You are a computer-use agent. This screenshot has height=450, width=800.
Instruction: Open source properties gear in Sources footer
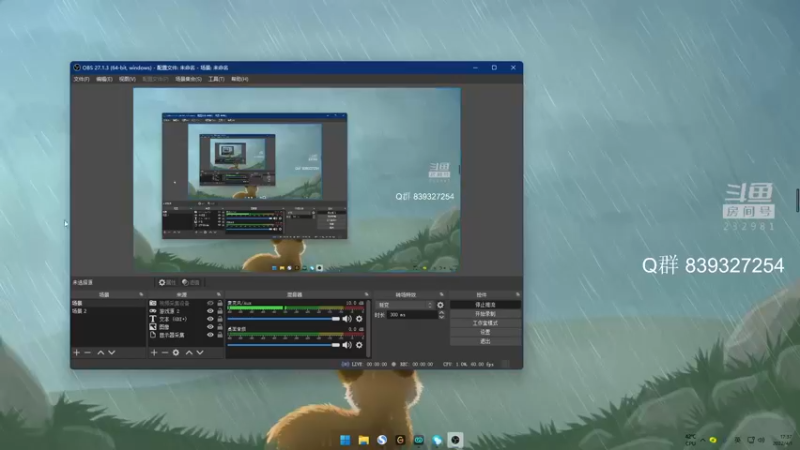pyautogui.click(x=176, y=353)
